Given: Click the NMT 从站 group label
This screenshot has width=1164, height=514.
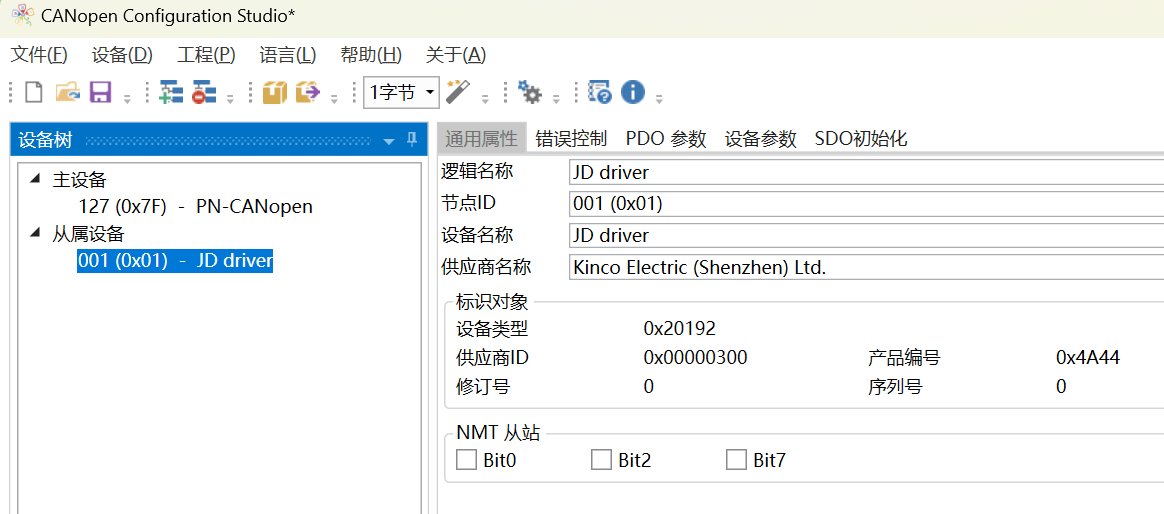Looking at the screenshot, I should tap(498, 434).
